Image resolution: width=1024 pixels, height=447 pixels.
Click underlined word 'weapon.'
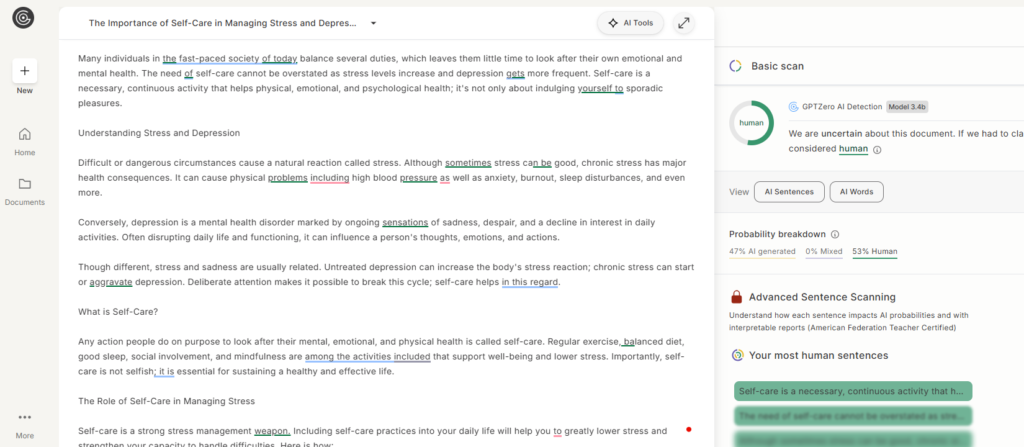pyautogui.click(x=272, y=431)
